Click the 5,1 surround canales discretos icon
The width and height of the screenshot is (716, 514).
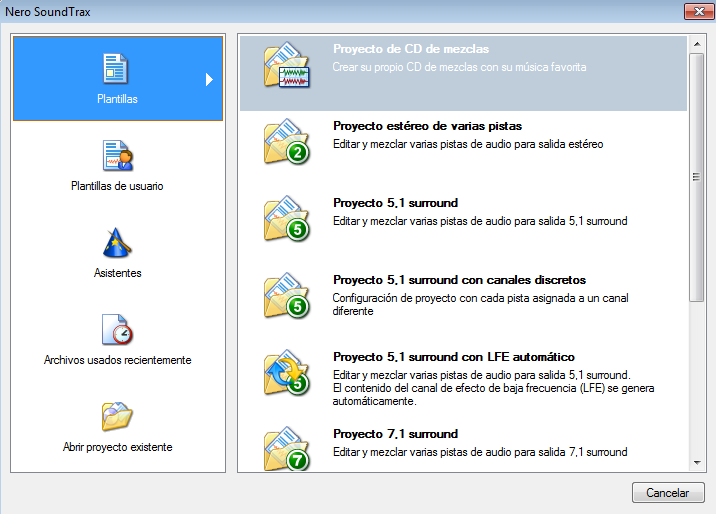[286, 296]
